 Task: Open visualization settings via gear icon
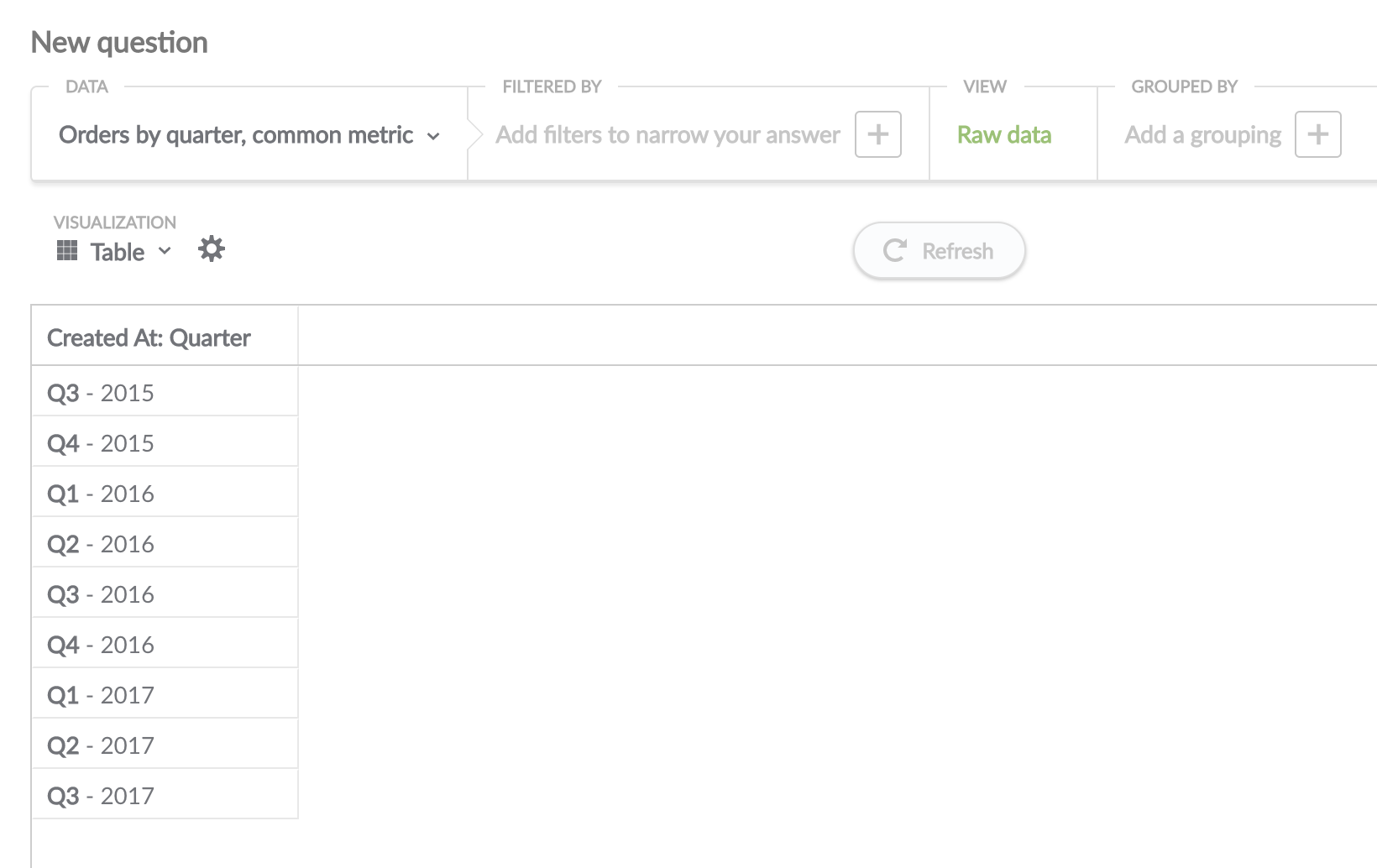[211, 248]
